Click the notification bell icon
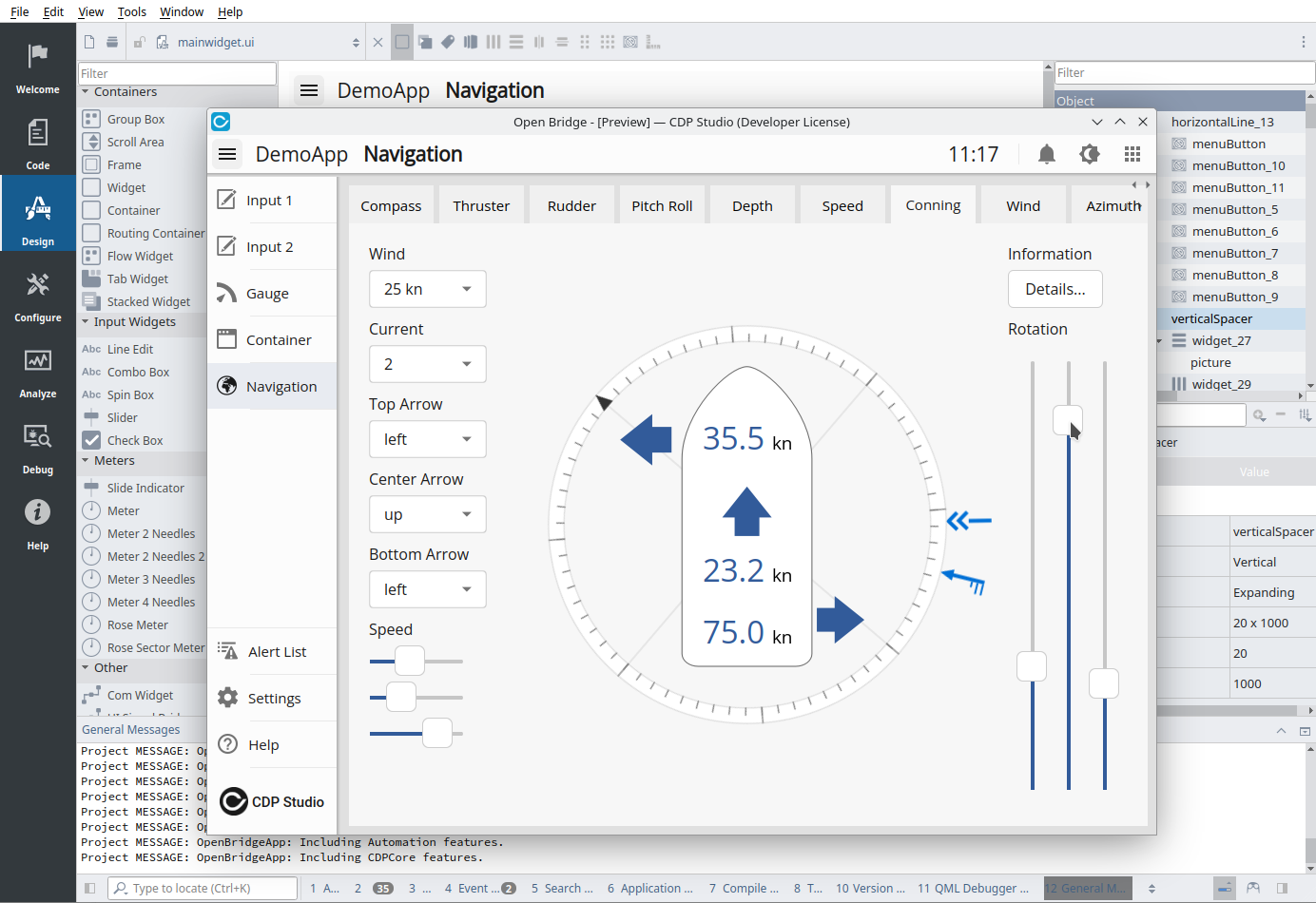Viewport: 1316px width, 903px height. click(x=1046, y=154)
